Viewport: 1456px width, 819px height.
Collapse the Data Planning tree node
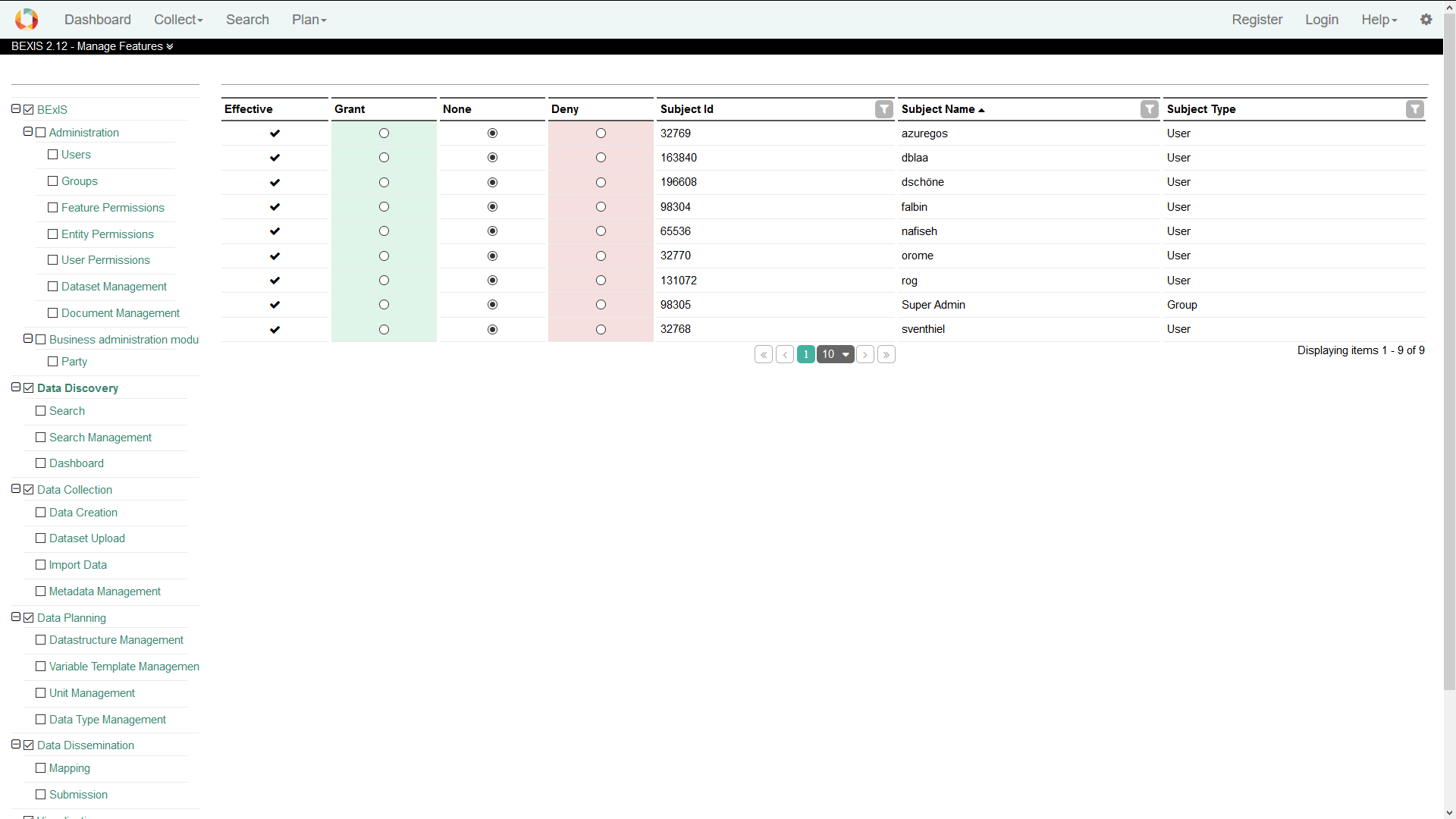pyautogui.click(x=16, y=617)
